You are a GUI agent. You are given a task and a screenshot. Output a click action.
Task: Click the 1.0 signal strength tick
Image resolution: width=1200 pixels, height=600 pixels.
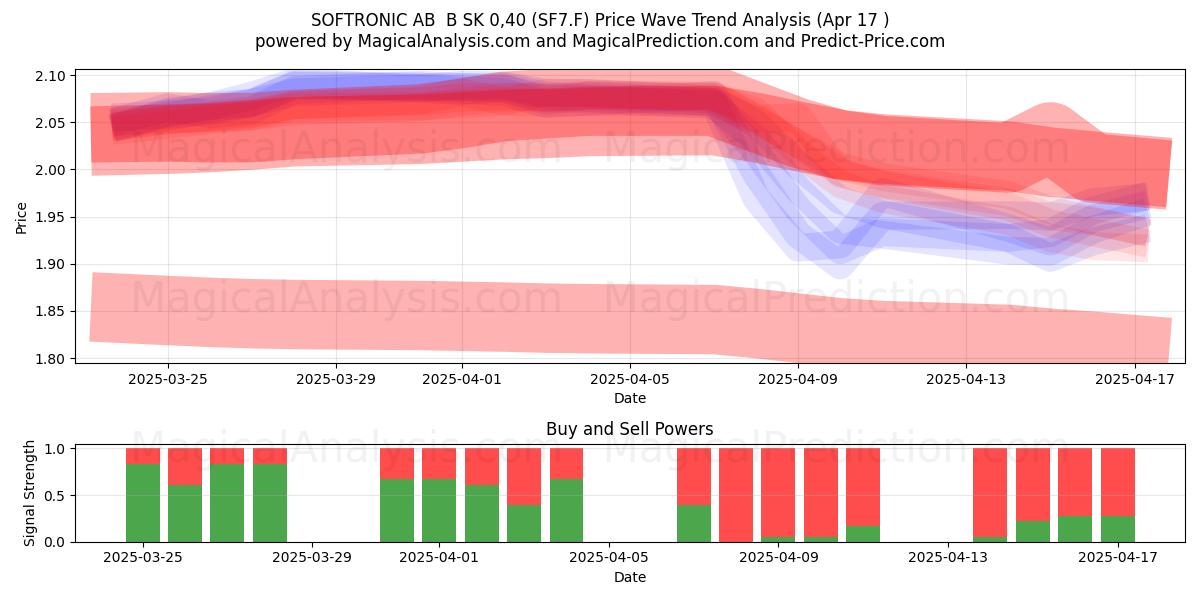[x=57, y=448]
